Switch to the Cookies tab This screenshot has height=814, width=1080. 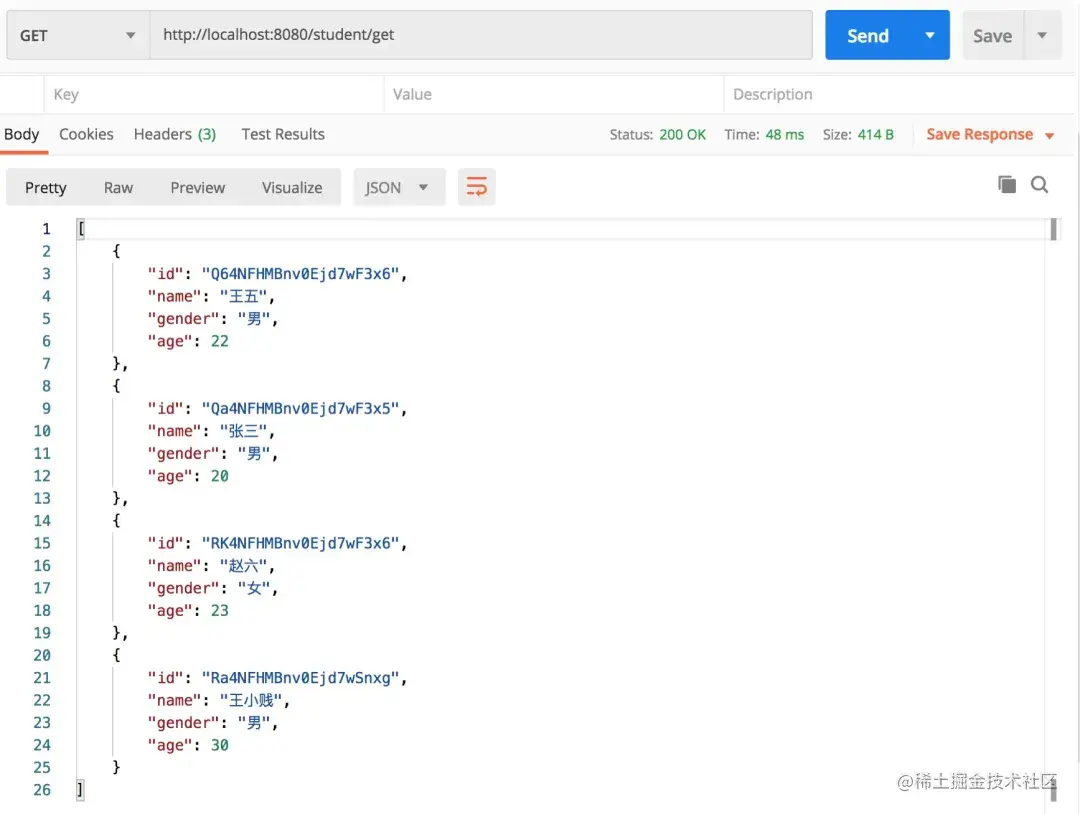(x=86, y=134)
